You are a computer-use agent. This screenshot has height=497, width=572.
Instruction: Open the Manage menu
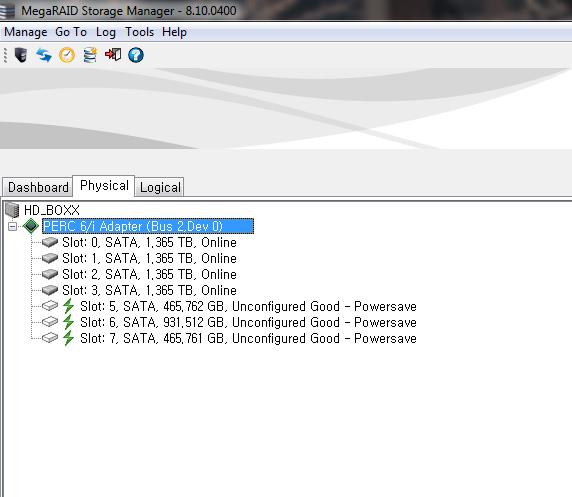pos(26,32)
